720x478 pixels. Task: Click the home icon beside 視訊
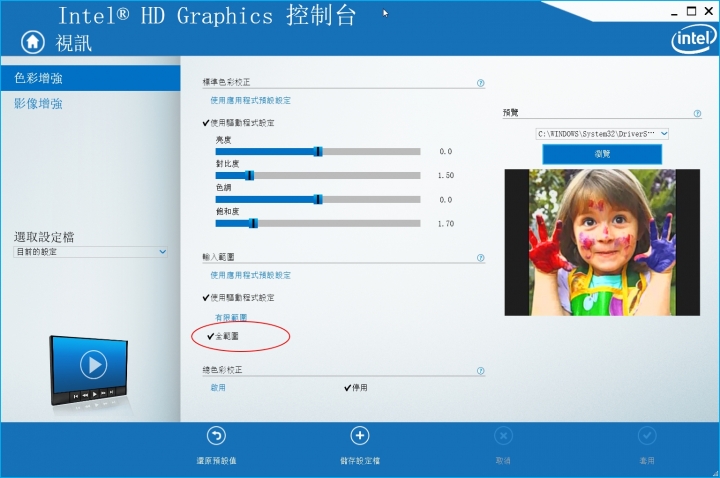point(33,42)
